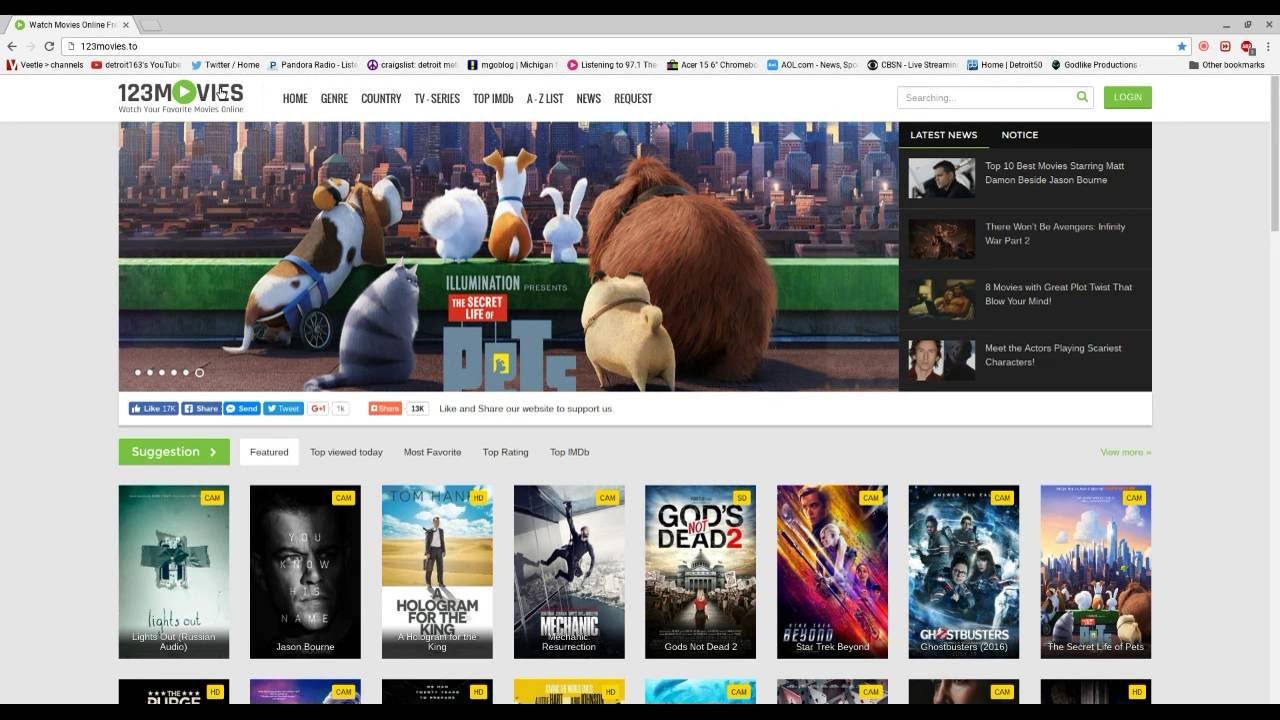Click the address bar showing 123movies.to

tap(620, 46)
